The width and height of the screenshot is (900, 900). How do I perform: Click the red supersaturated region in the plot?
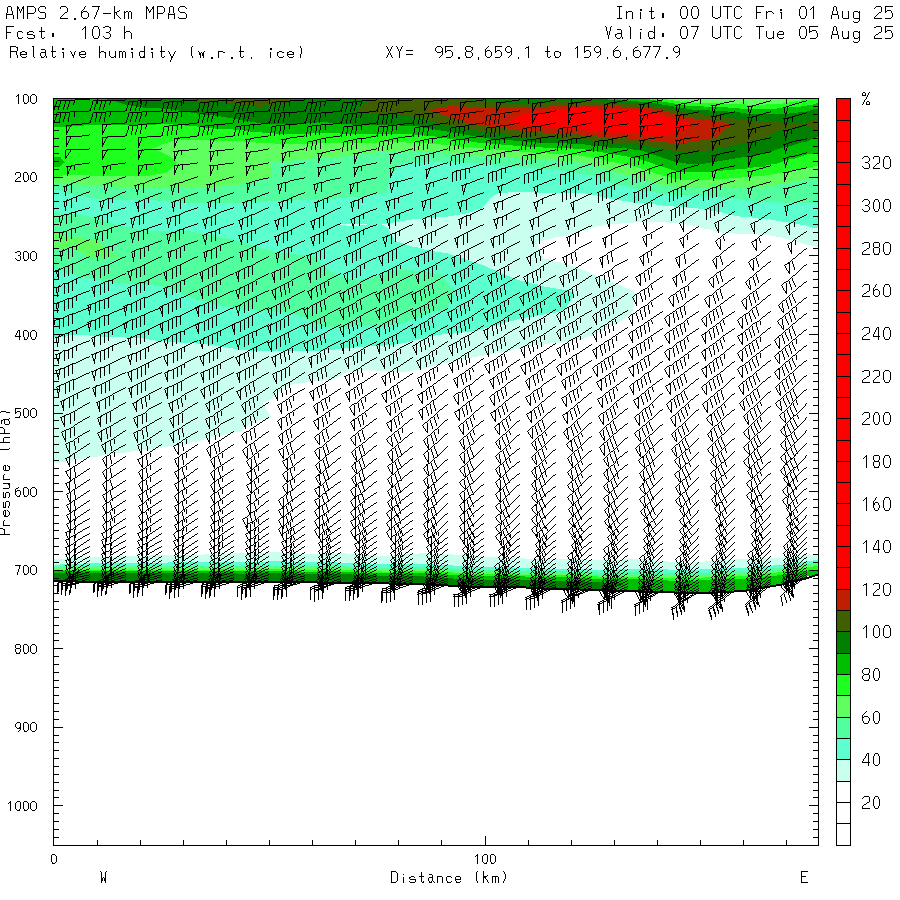(x=597, y=122)
